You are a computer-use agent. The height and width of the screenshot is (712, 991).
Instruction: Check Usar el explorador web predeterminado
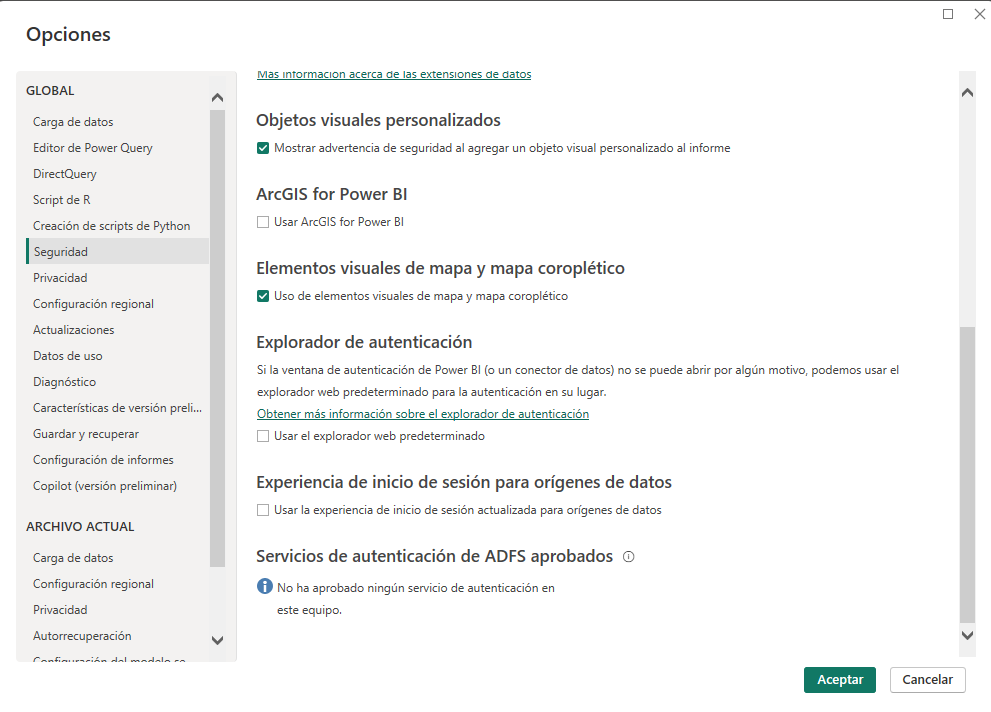pos(263,436)
